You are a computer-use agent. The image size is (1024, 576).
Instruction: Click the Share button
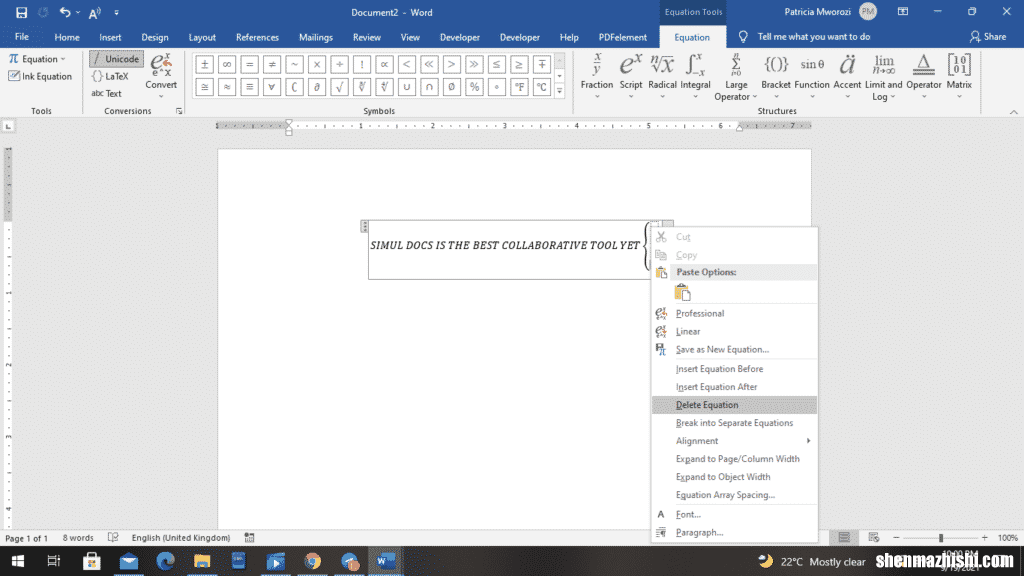(x=988, y=37)
